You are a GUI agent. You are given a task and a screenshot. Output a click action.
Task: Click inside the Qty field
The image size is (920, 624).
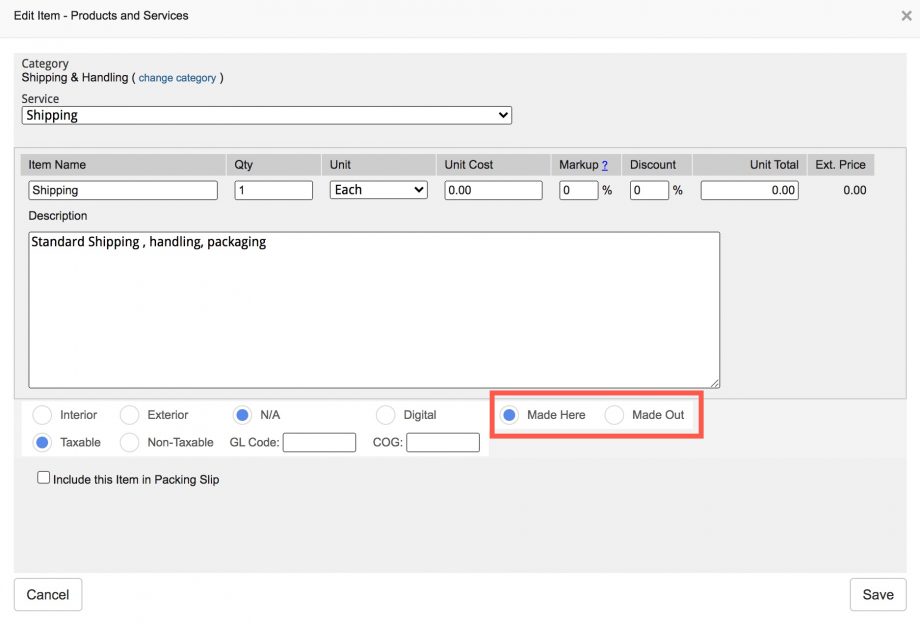[273, 190]
